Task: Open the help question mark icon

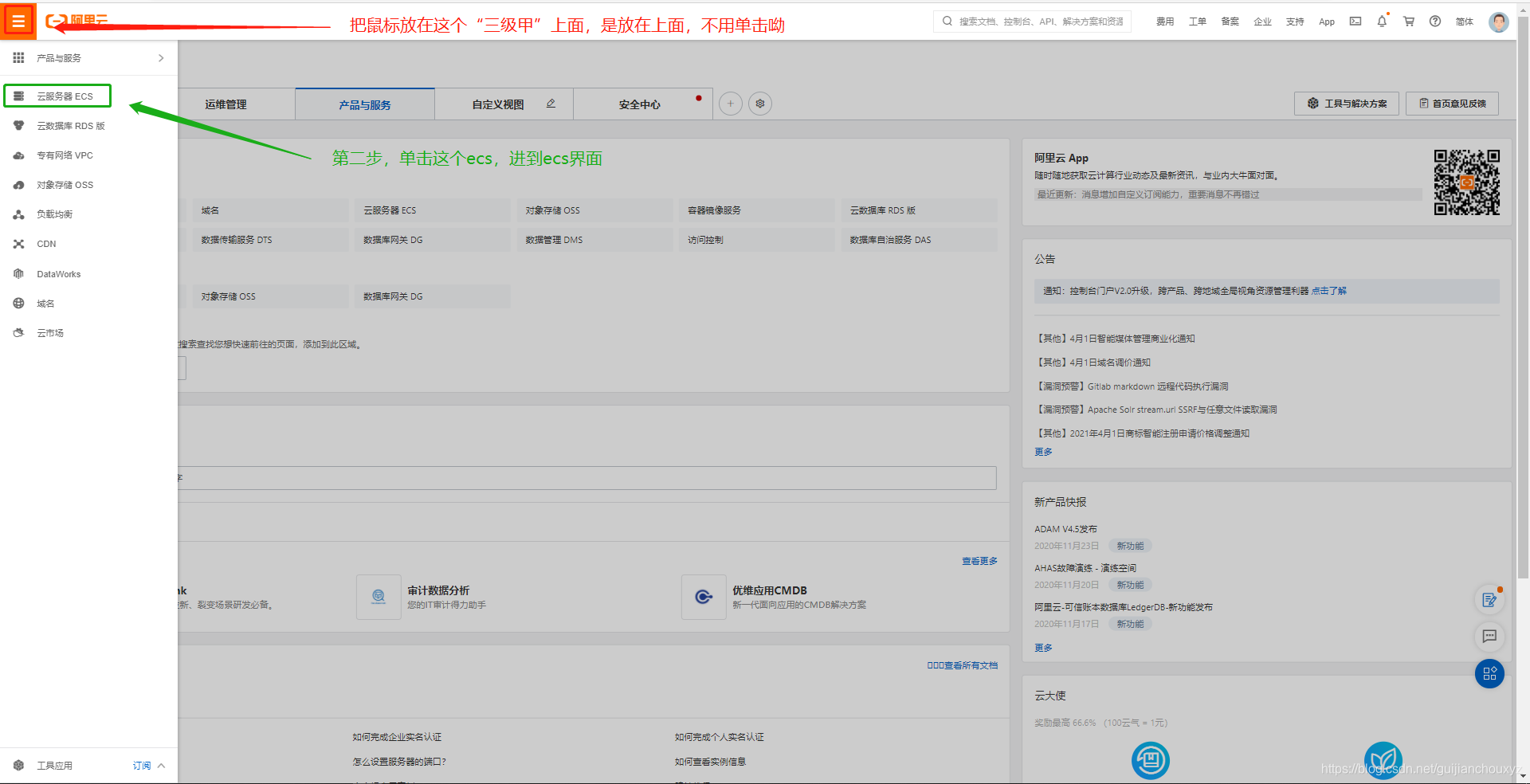Action: point(1435,22)
